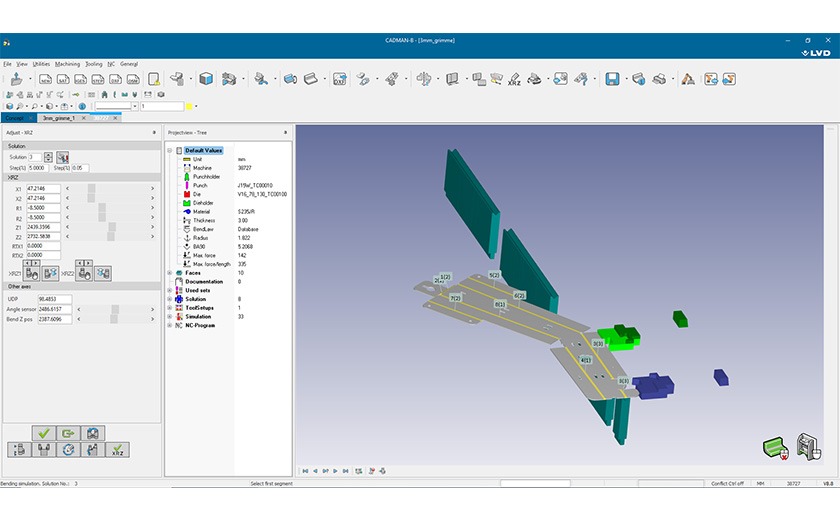This screenshot has height=520, width=840.
Task: Expand the Used sets tree node
Action: (170, 290)
